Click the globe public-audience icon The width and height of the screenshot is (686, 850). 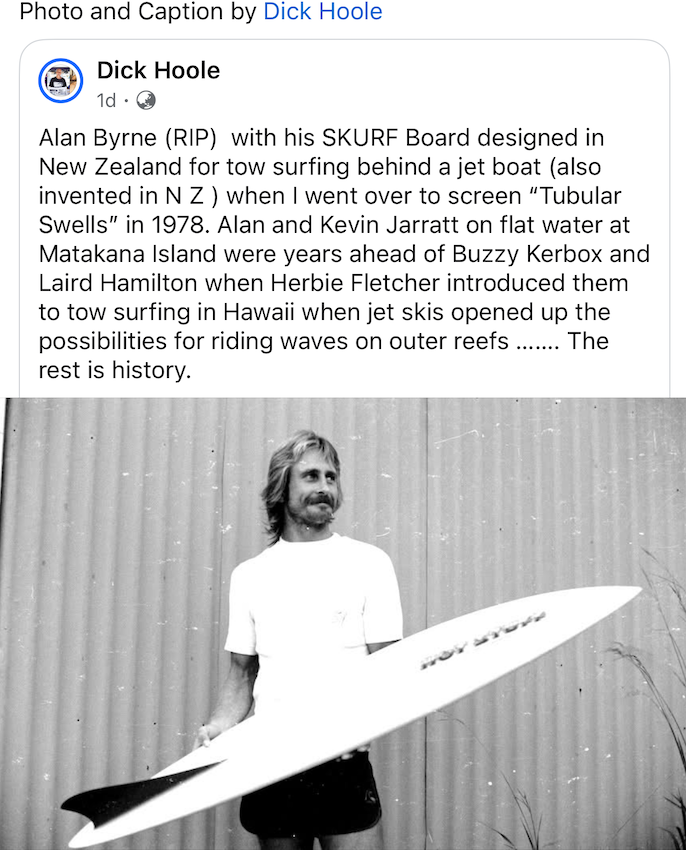pos(145,100)
